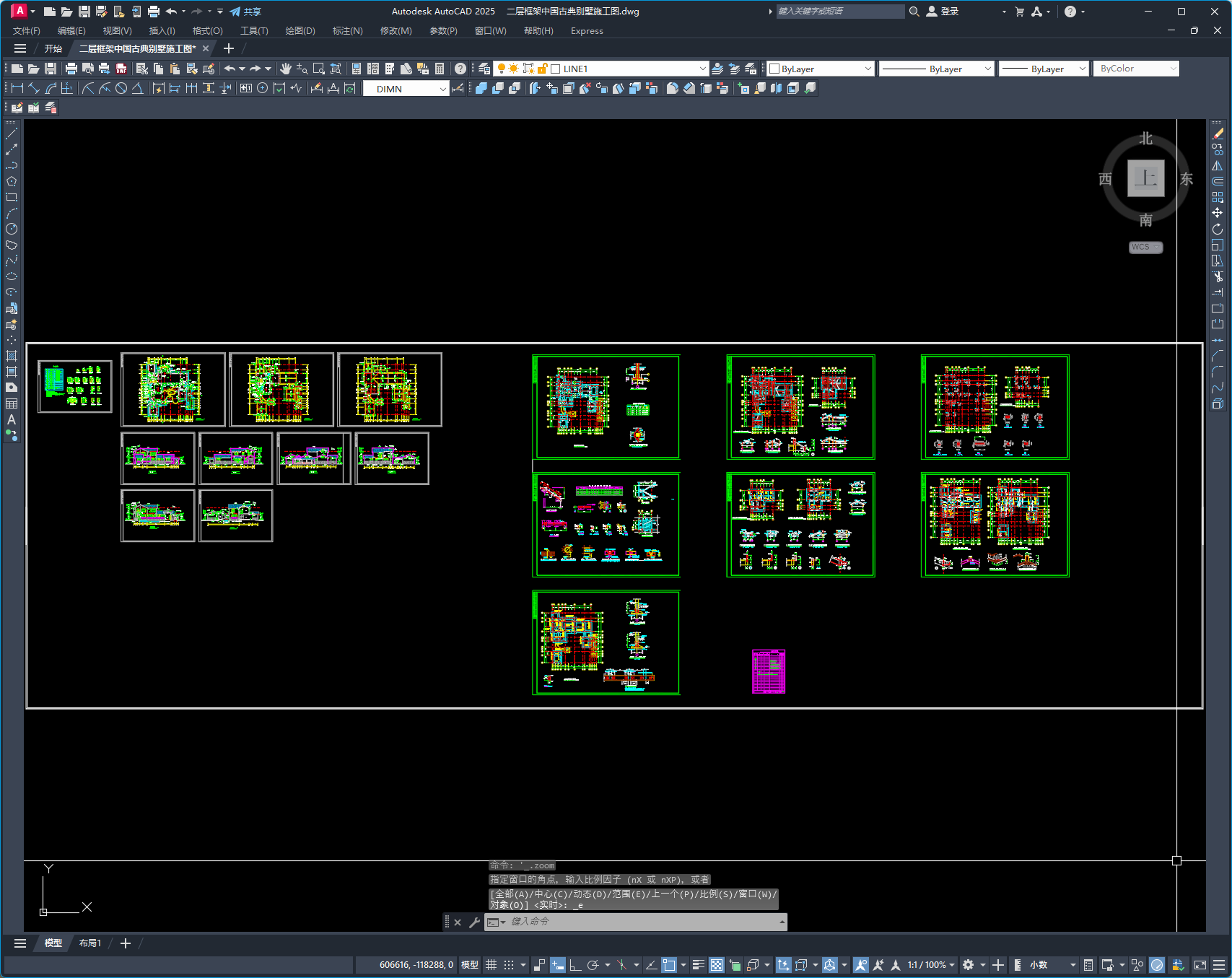Switch to the 布局1 layout tab

point(90,943)
